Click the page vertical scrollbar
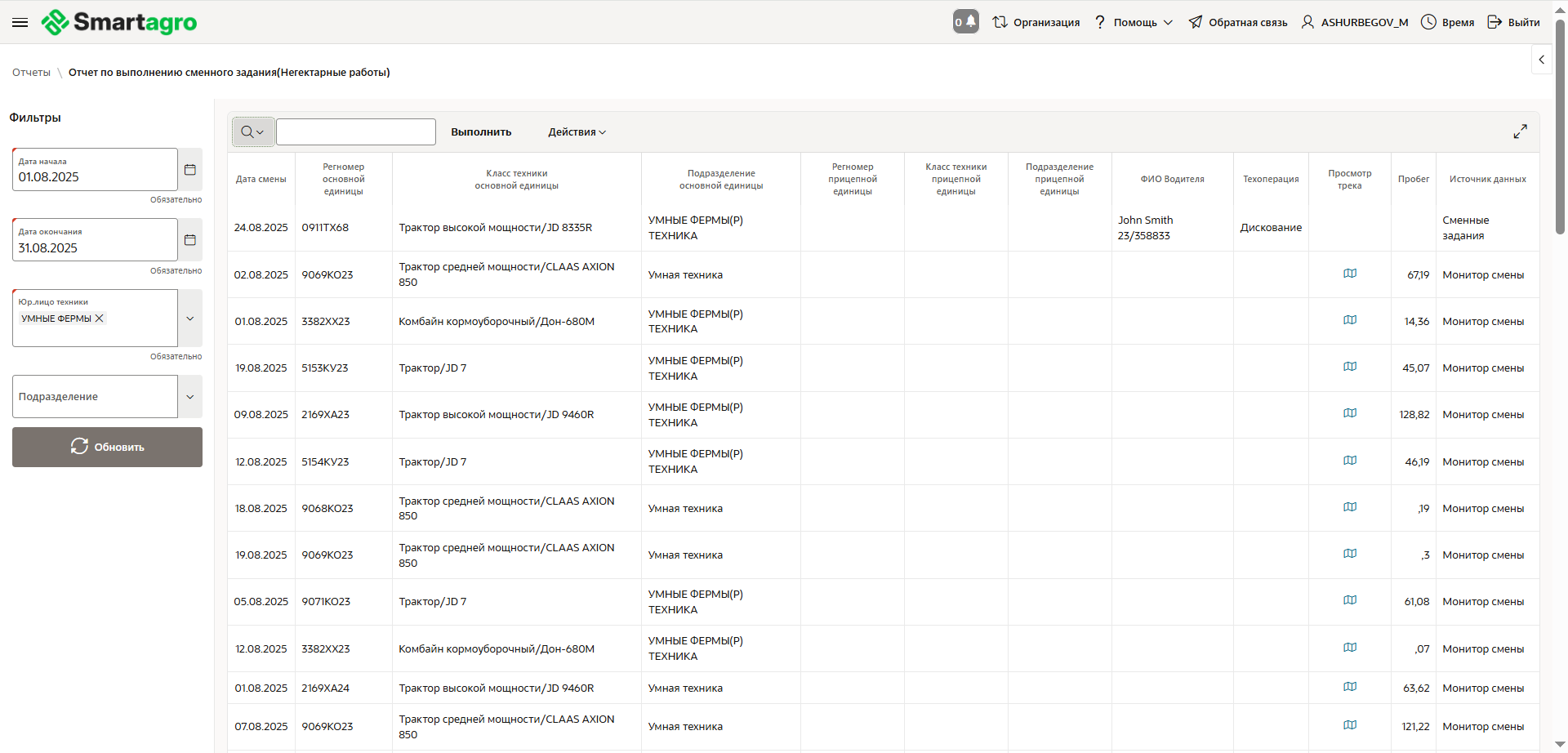The image size is (1568, 753). pyautogui.click(x=1560, y=123)
